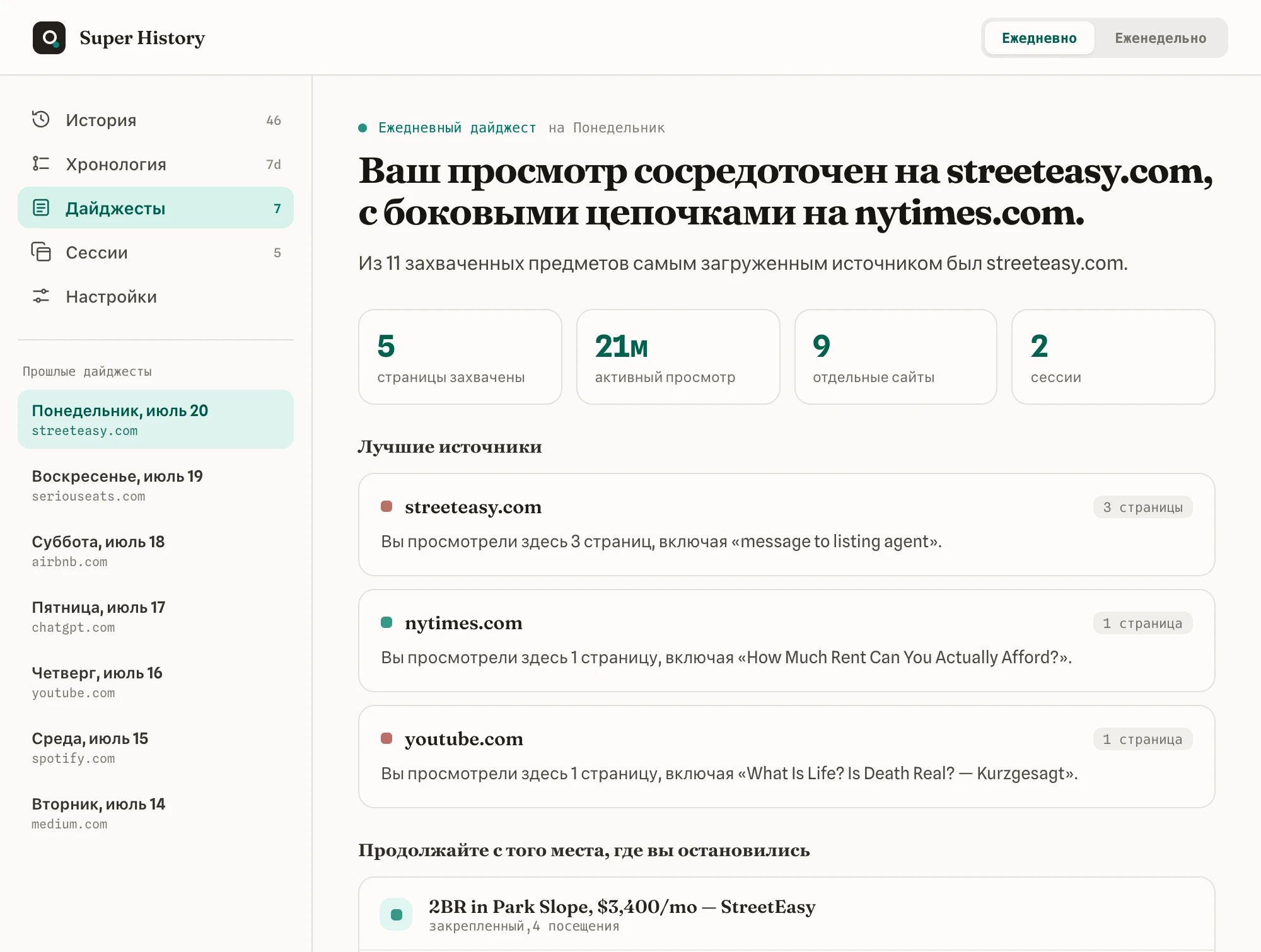The image size is (1261, 952).
Task: Open the Пятница, июль 17 digest
Action: coord(156,616)
